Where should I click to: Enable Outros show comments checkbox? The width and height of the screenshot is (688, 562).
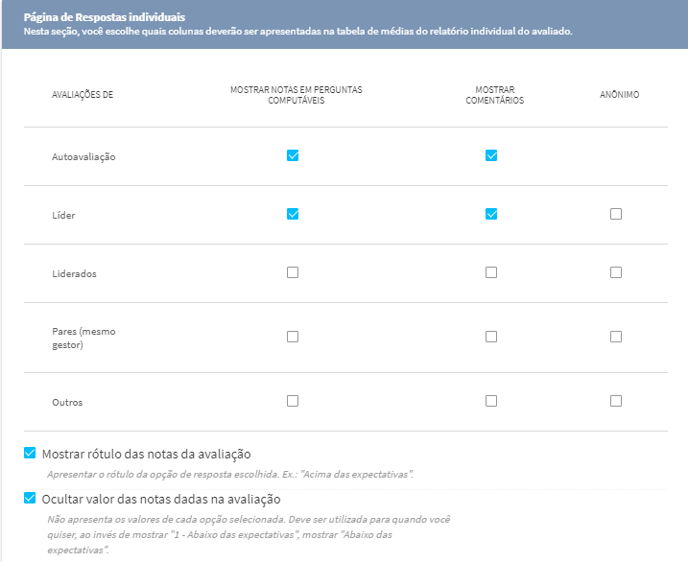tap(491, 401)
